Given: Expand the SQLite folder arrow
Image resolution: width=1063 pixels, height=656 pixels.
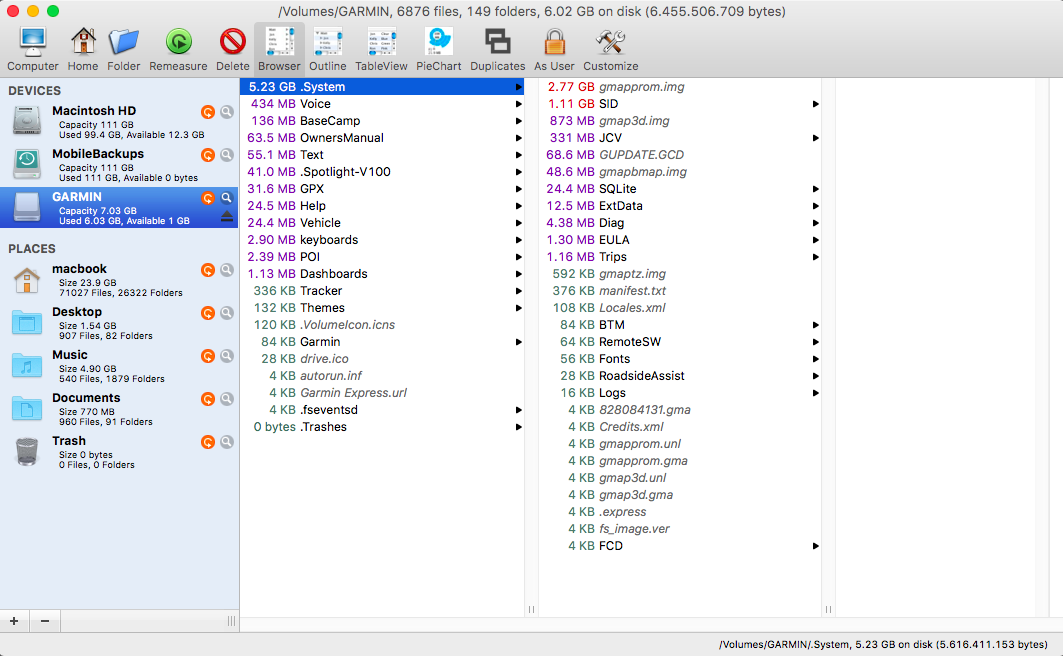Looking at the screenshot, I should point(816,189).
